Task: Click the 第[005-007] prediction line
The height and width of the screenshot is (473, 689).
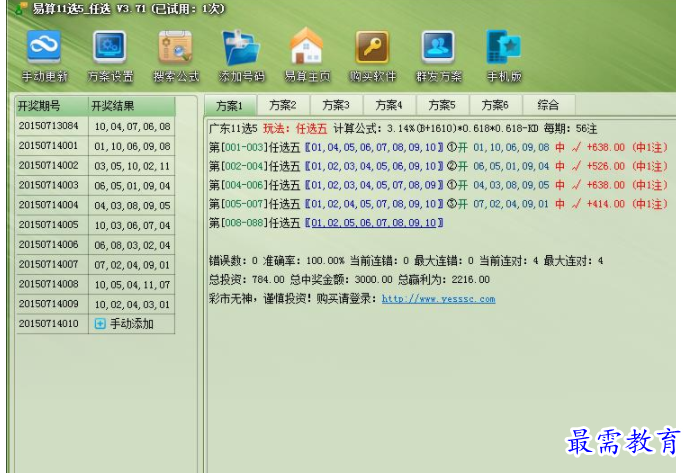Action: tap(438, 204)
